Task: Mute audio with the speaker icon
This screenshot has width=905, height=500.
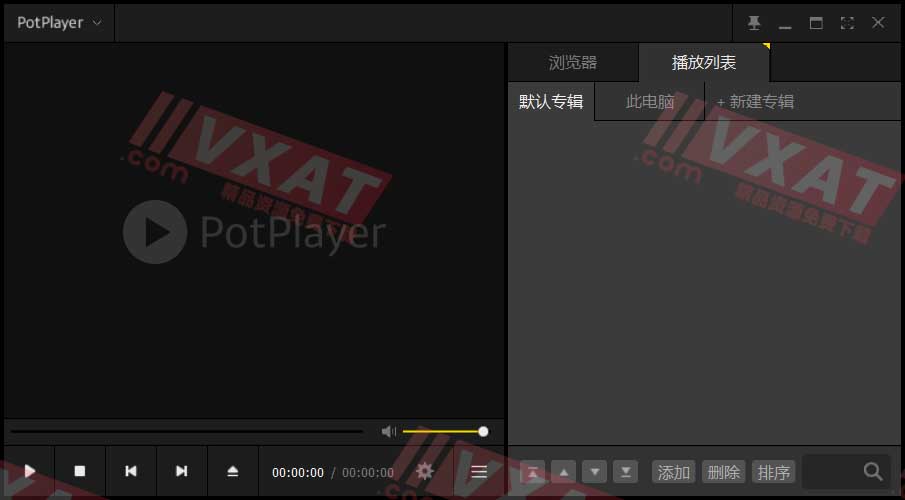Action: [x=388, y=431]
